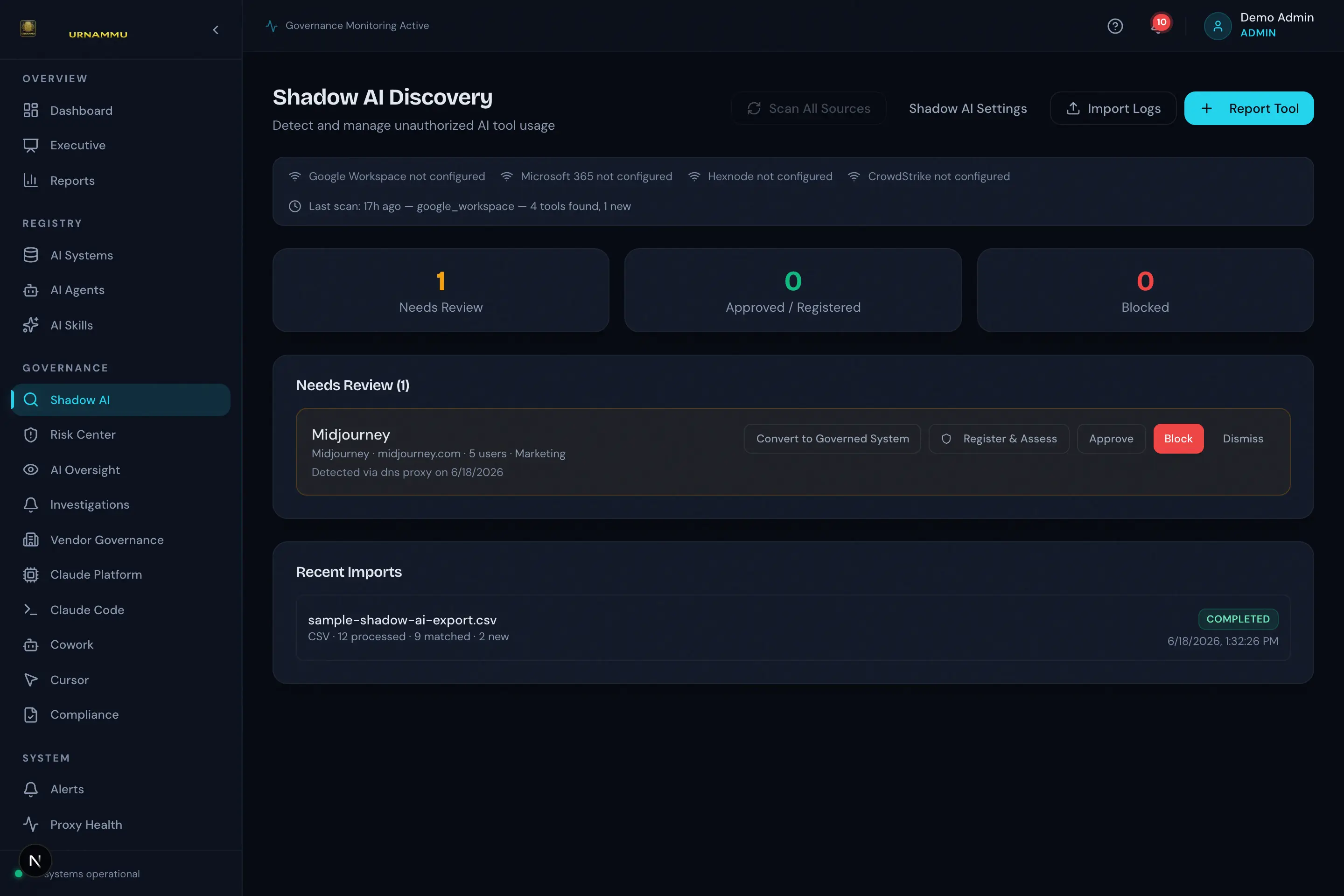Image resolution: width=1344 pixels, height=896 pixels.
Task: Open the Demo Admin user avatar
Action: [1217, 26]
